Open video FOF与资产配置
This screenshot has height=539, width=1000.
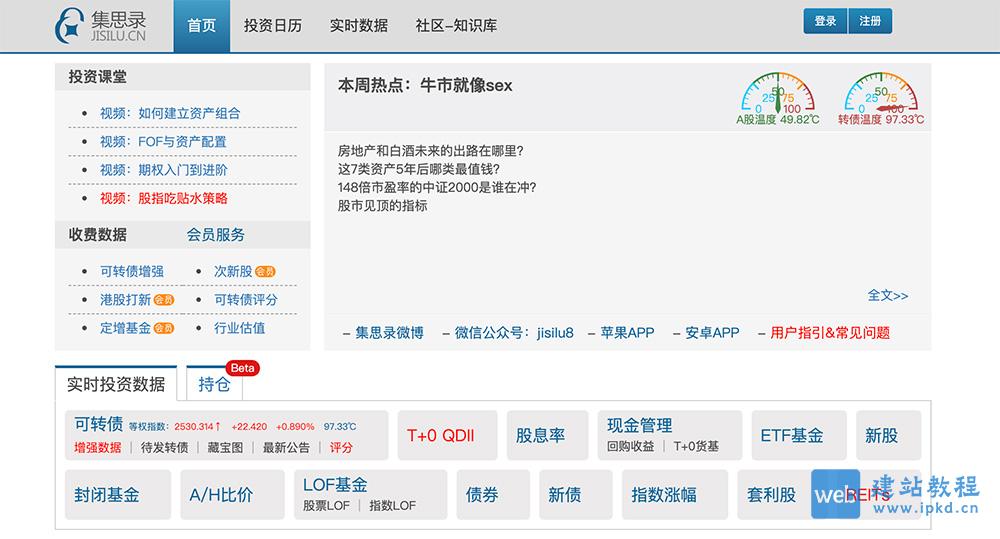click(x=163, y=142)
